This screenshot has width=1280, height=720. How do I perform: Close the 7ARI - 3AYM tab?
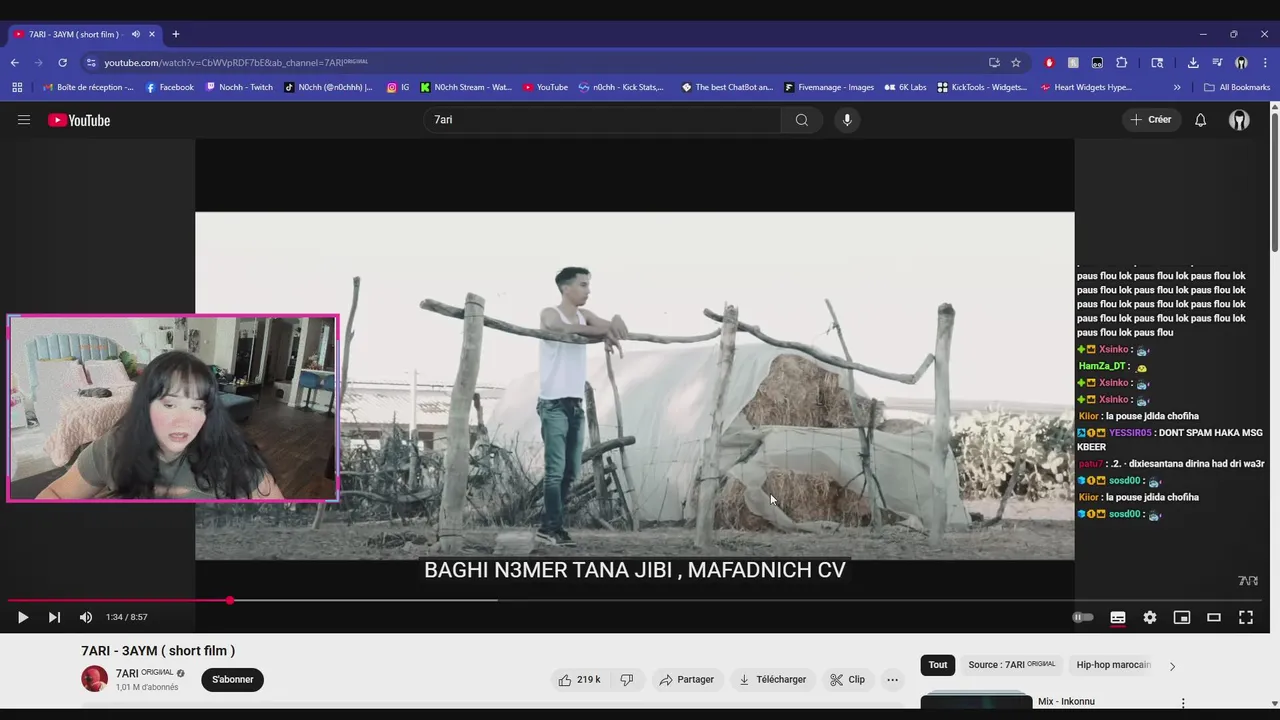coord(152,34)
